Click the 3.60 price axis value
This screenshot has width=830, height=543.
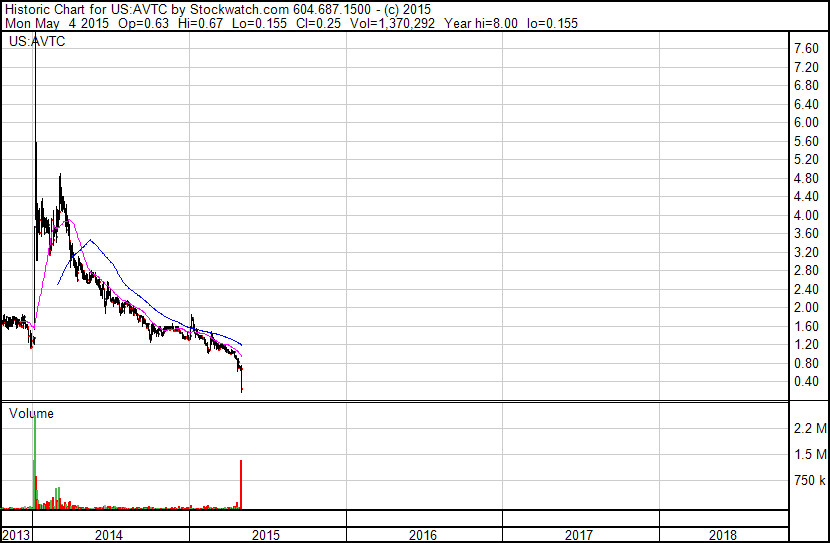(x=806, y=233)
